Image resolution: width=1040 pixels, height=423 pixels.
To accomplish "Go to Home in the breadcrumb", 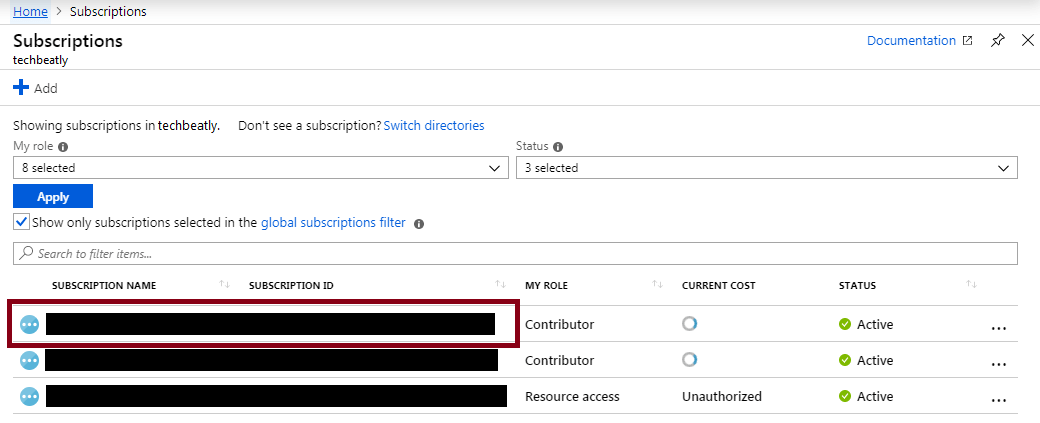I will (x=30, y=12).
